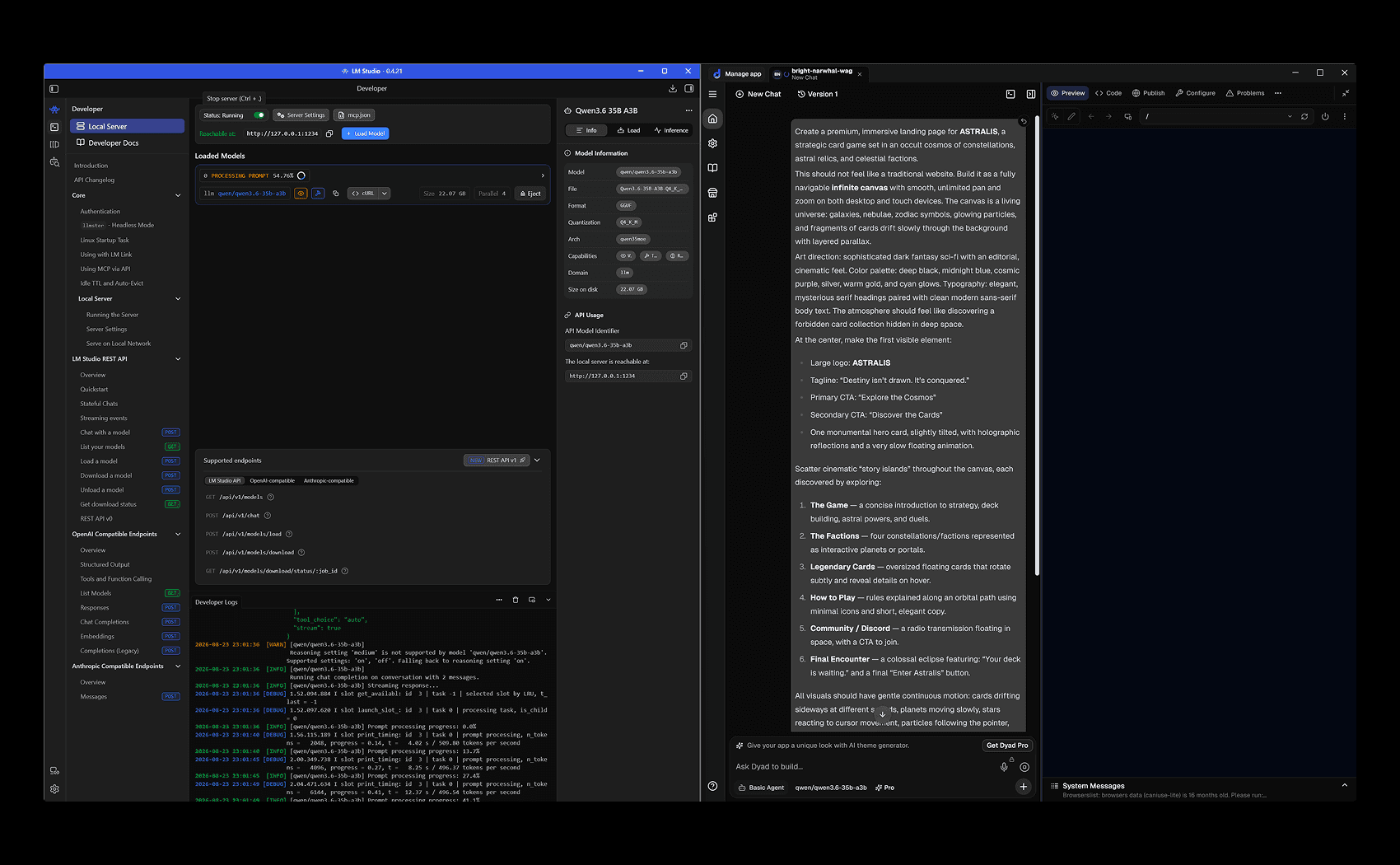
Task: Copy the loaded model identifier icon beside cURL
Action: 336,194
